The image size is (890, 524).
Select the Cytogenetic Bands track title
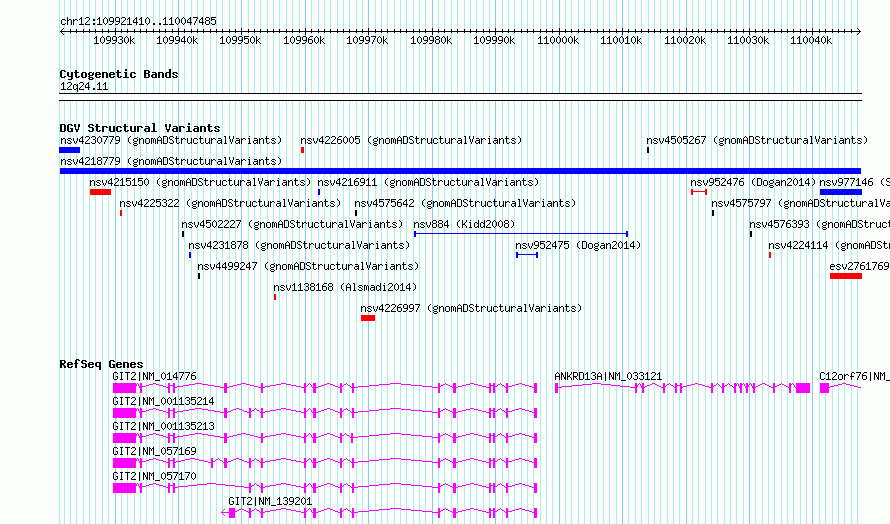click(x=119, y=74)
